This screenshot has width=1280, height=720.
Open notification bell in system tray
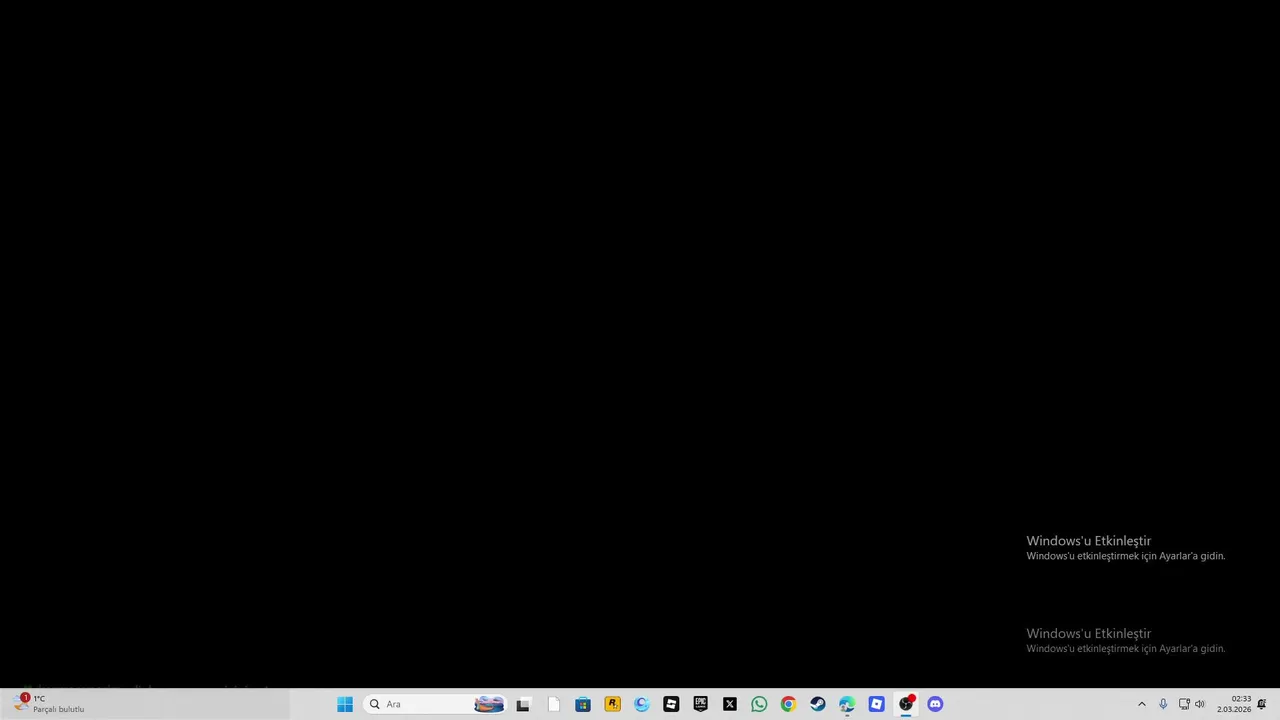(x=1262, y=704)
